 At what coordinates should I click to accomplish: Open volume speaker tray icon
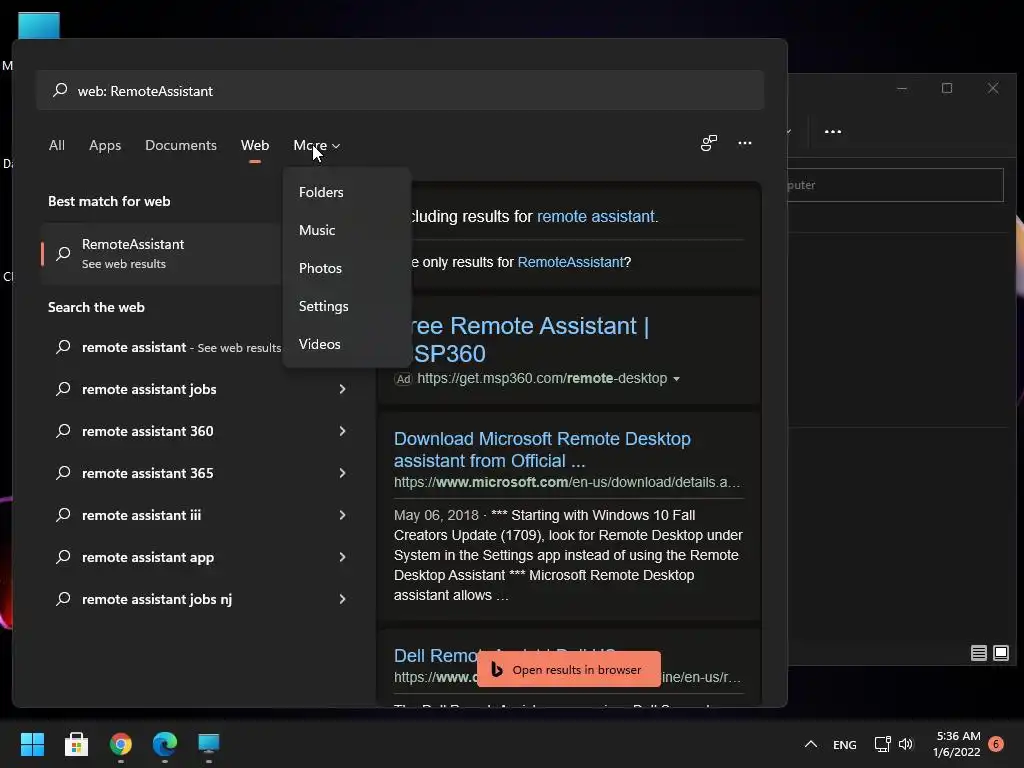tap(906, 744)
